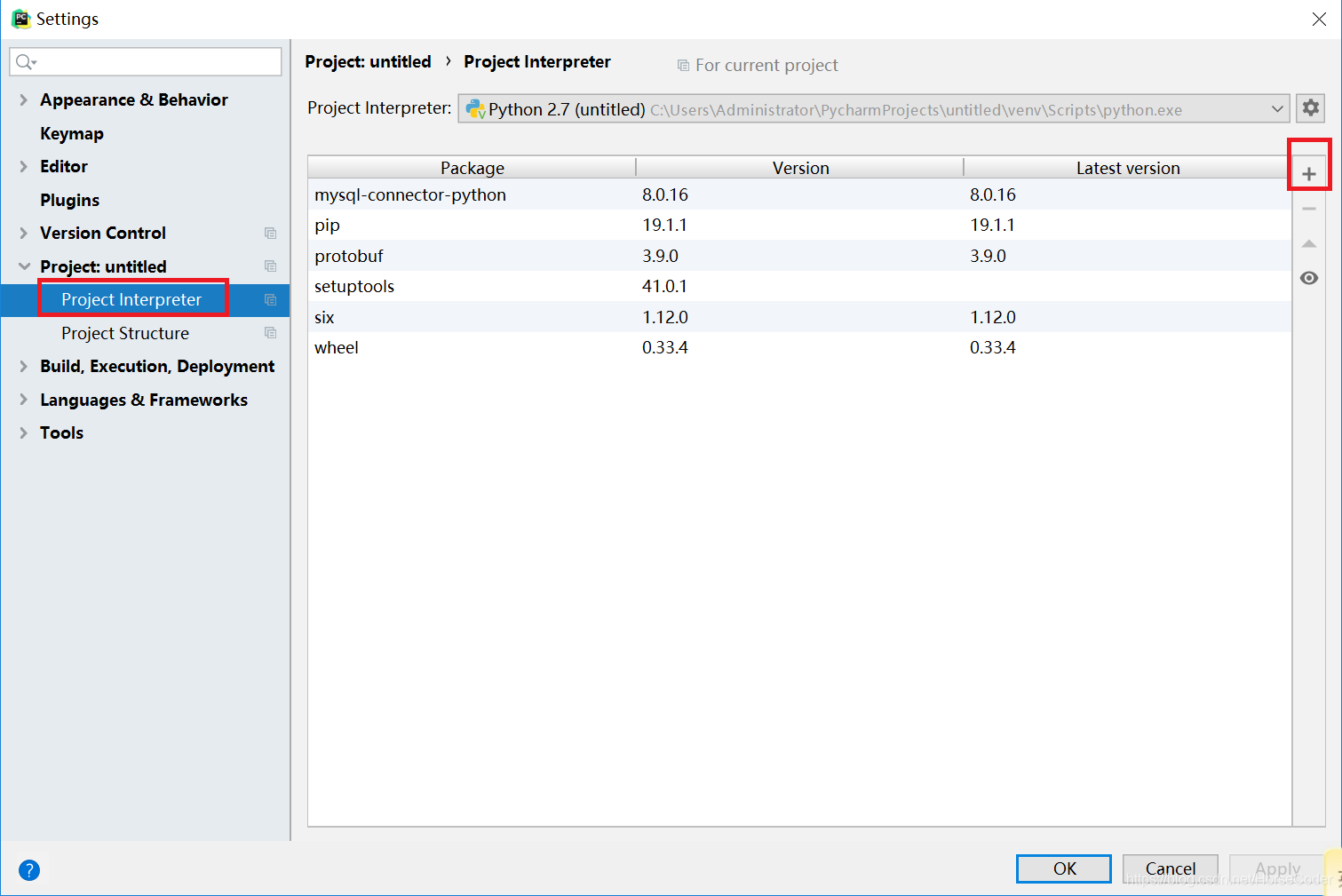Click the OK button
Viewport: 1342px width, 896px height.
tap(1064, 868)
